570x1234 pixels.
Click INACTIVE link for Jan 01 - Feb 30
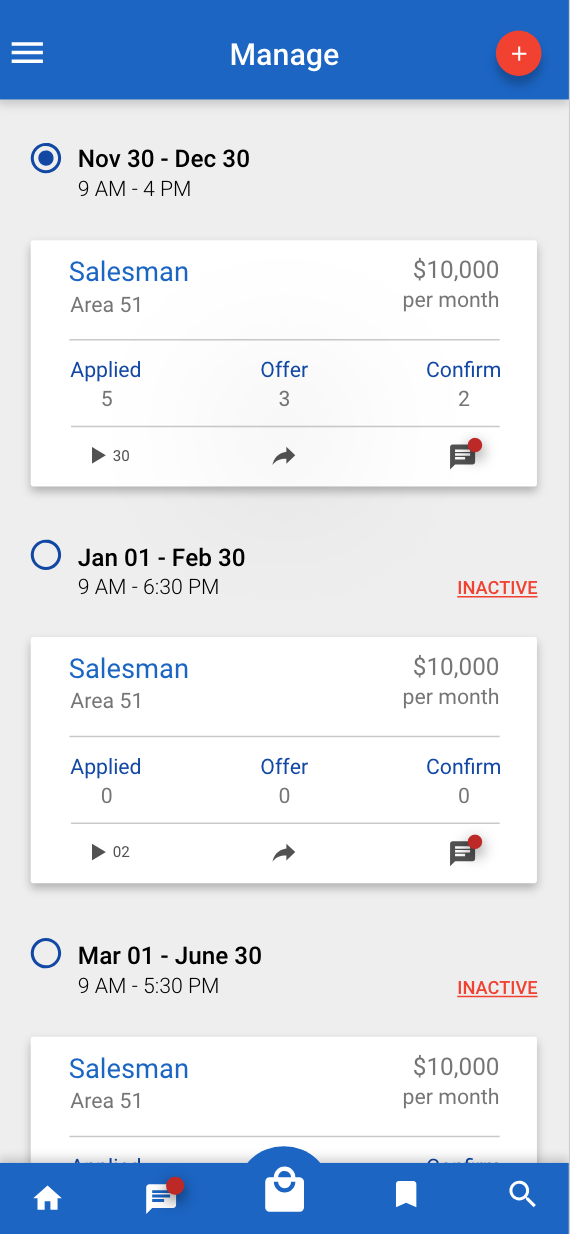[x=497, y=588]
